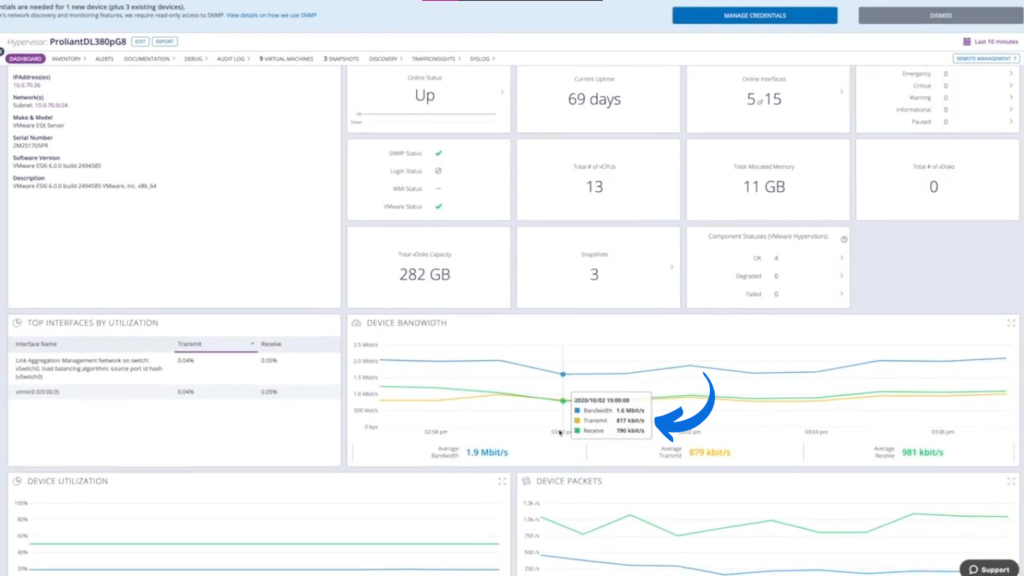Click the Top Interfaces by Utilization panel icon

point(18,323)
